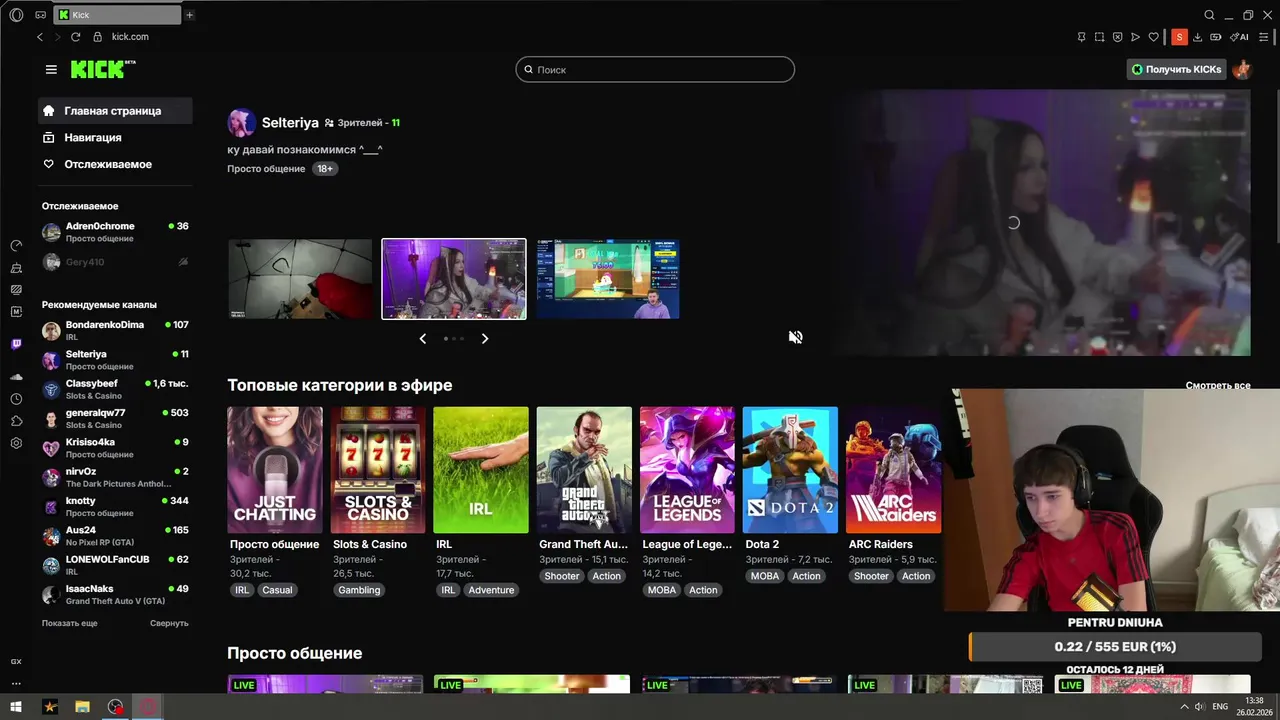1280x720 pixels.
Task: Open the League of Legends category card
Action: click(687, 470)
